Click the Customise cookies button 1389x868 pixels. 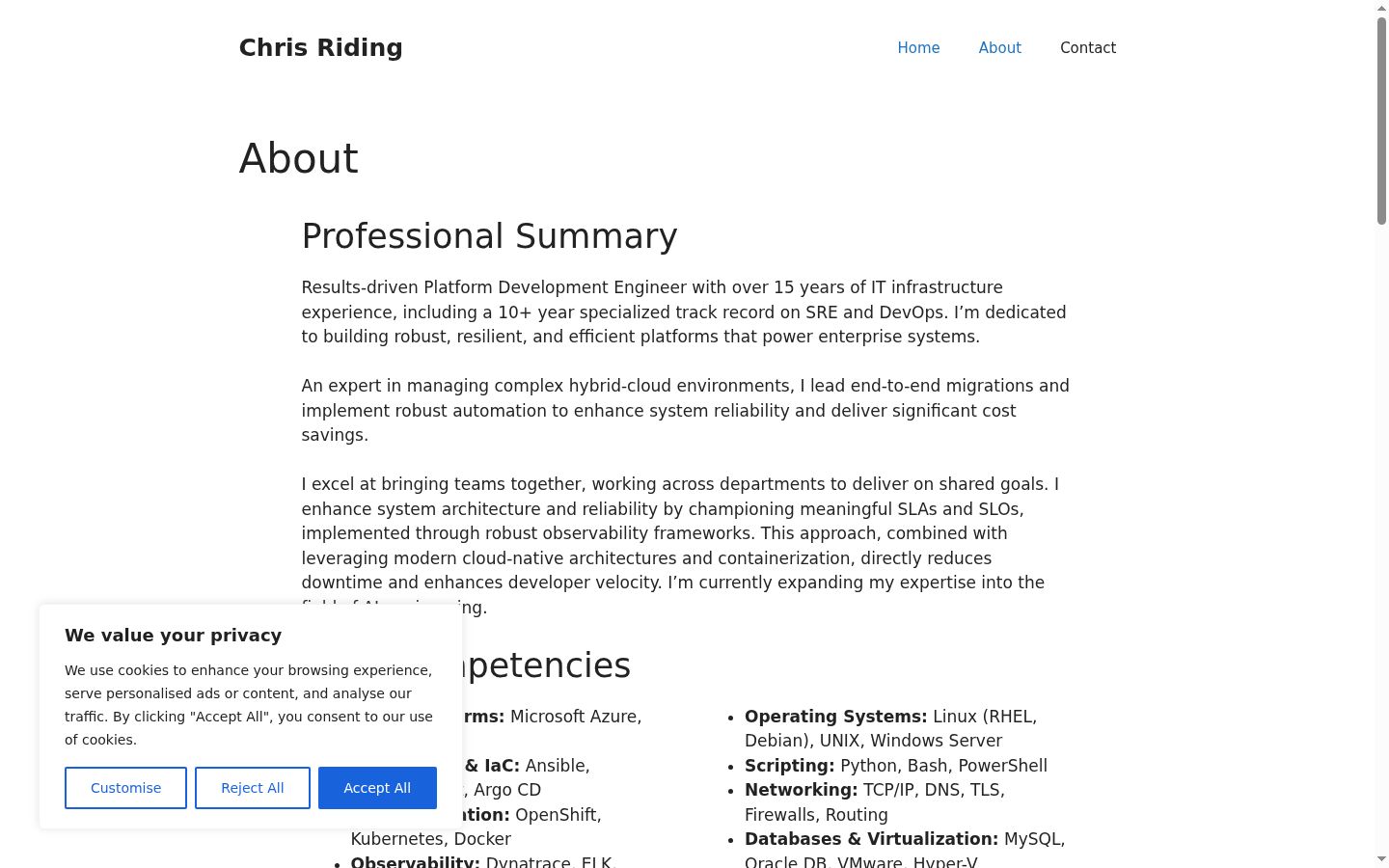pyautogui.click(x=125, y=788)
